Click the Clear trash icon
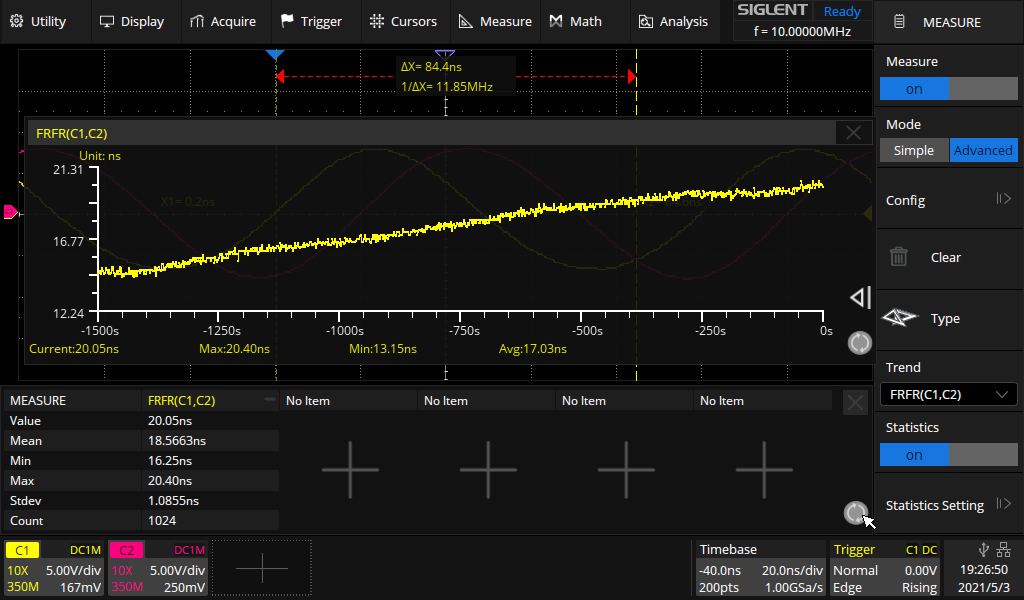Screen dimensions: 1024x600 coord(899,257)
